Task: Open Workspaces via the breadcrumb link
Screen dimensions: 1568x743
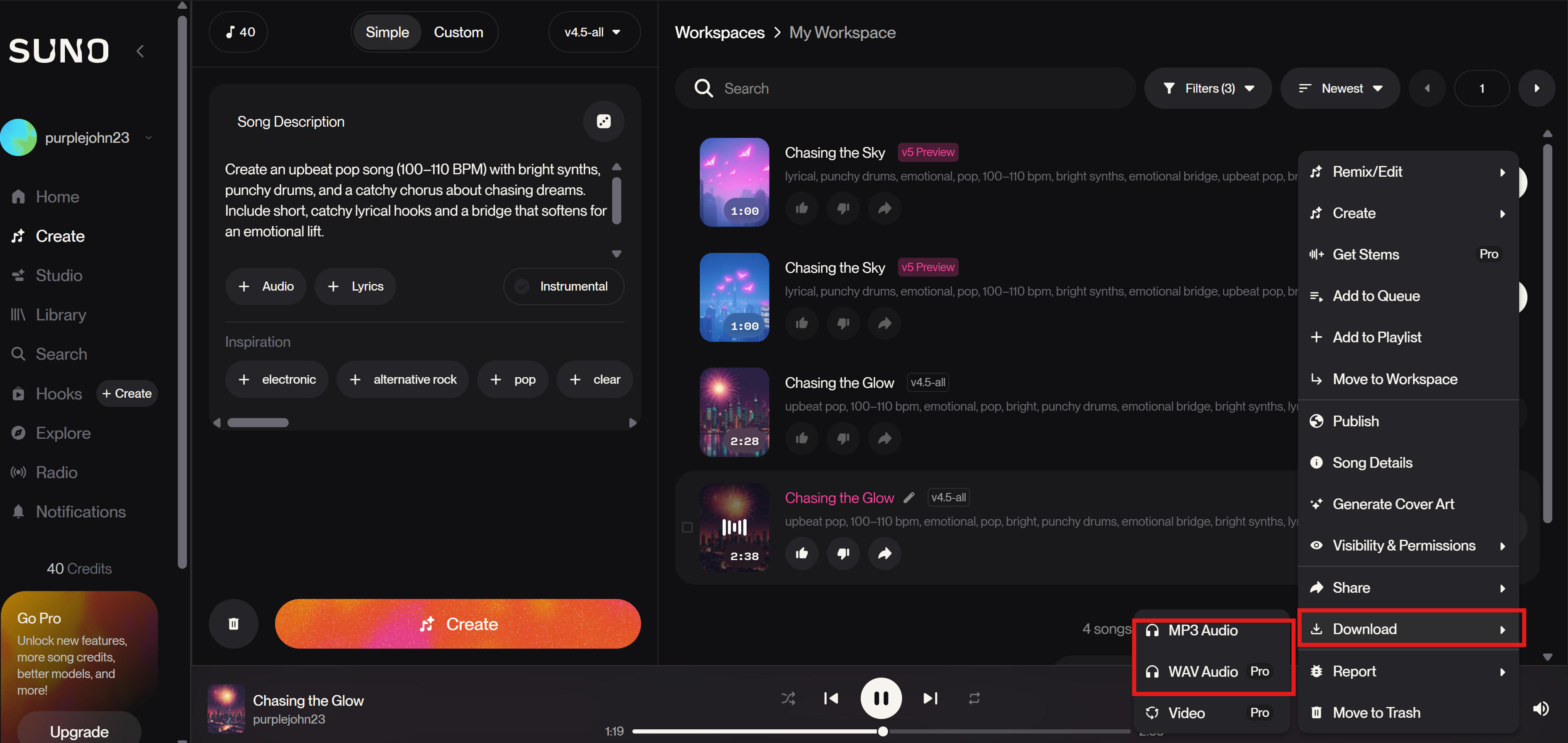Action: tap(719, 32)
